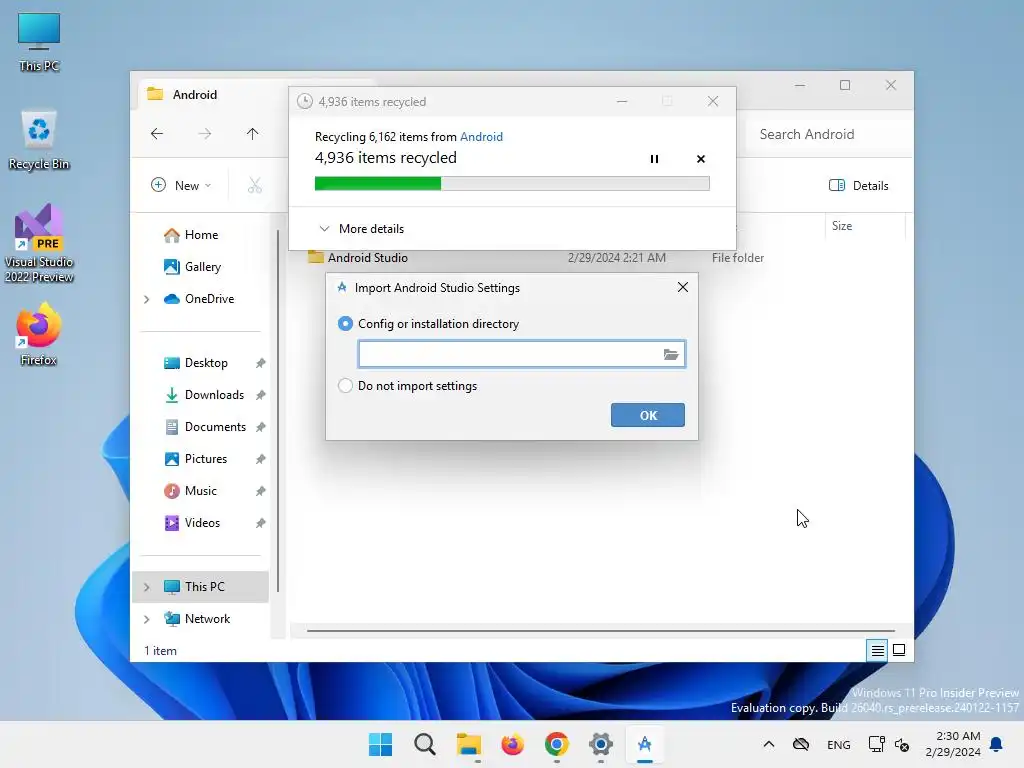Click the horizontal scrollbar in file list

click(600, 631)
